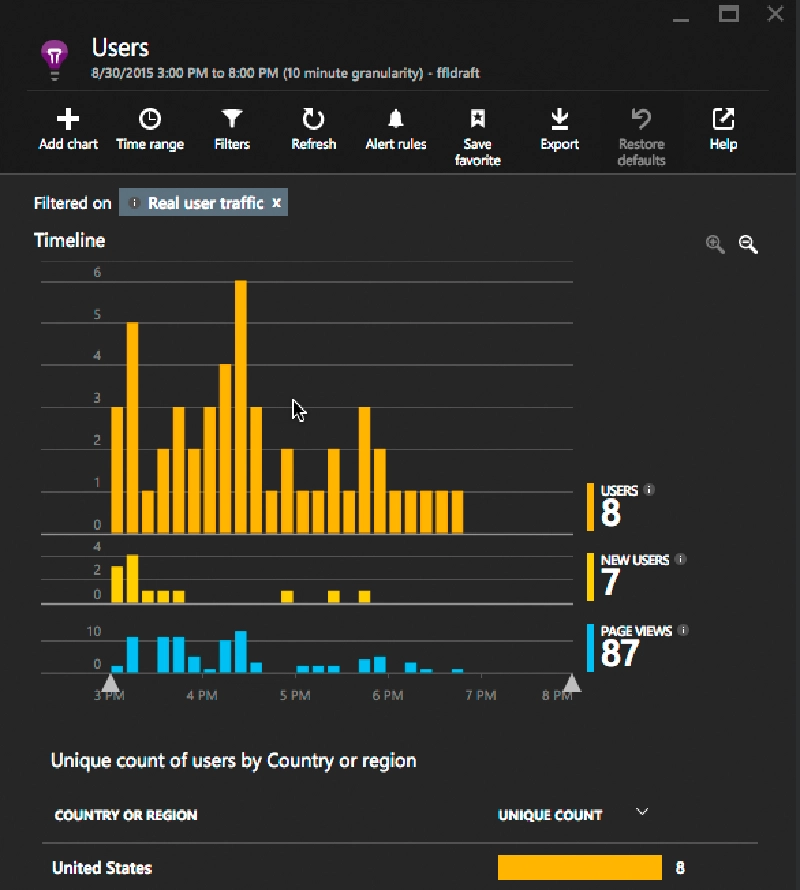Viewport: 800px width, 890px height.
Task: Open the Help link icon
Action: (x=723, y=119)
